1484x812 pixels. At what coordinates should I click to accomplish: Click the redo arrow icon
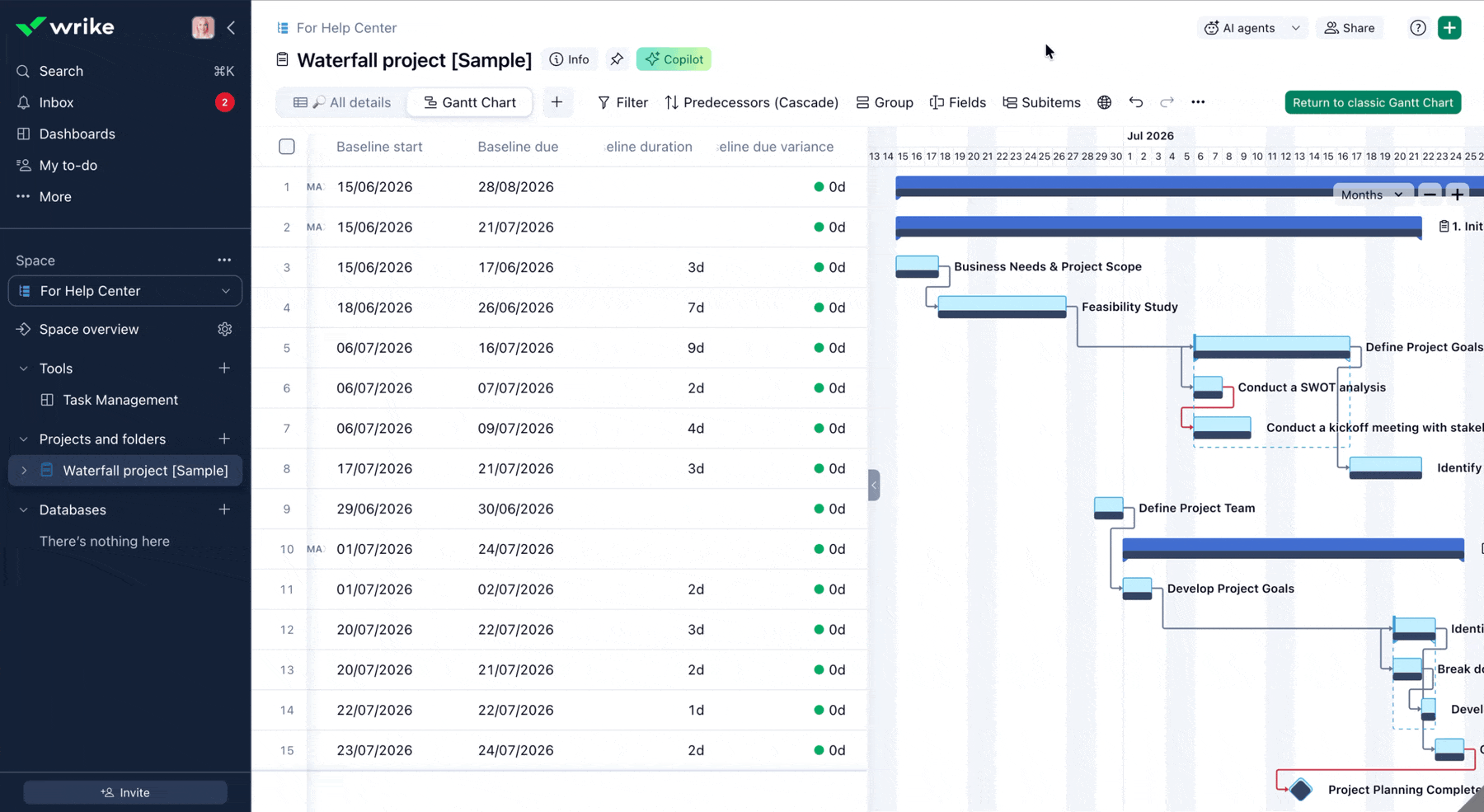(1167, 102)
